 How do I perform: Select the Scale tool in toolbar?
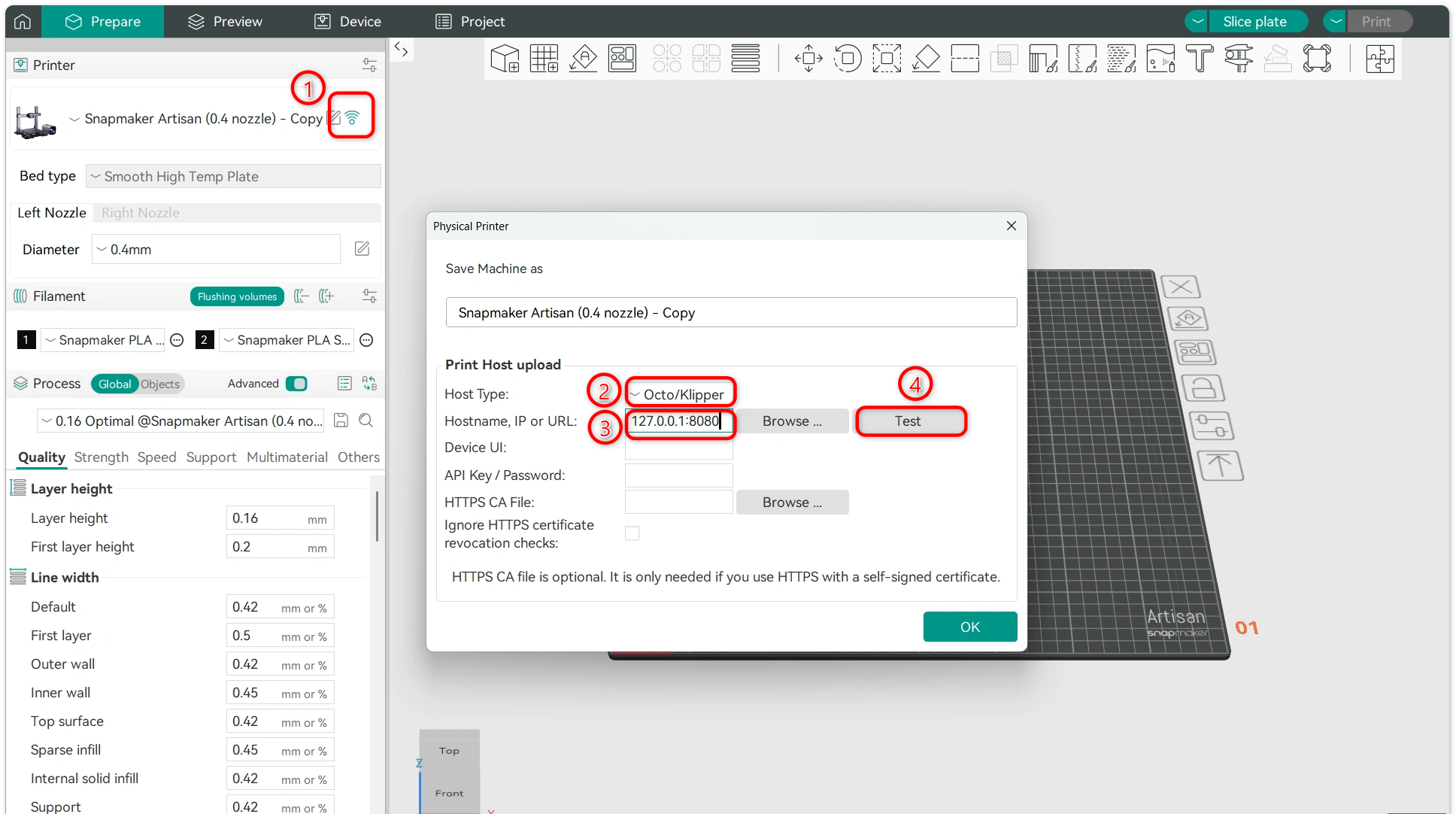887,58
